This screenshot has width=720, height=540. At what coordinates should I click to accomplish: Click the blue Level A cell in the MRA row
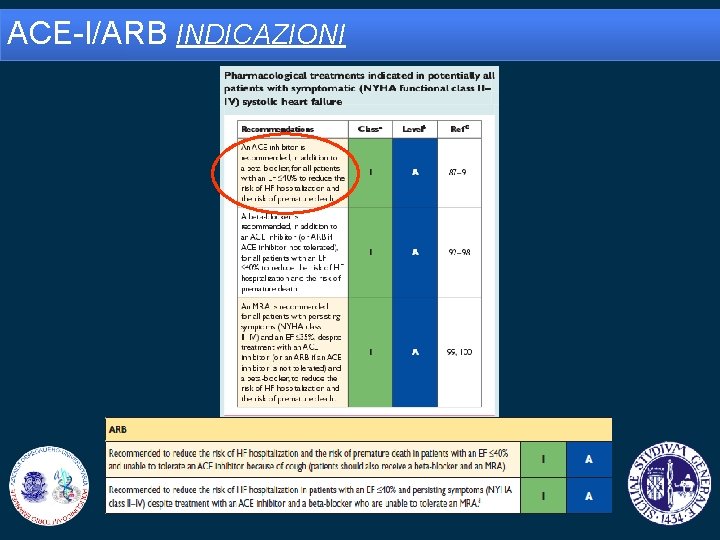pyautogui.click(x=415, y=352)
